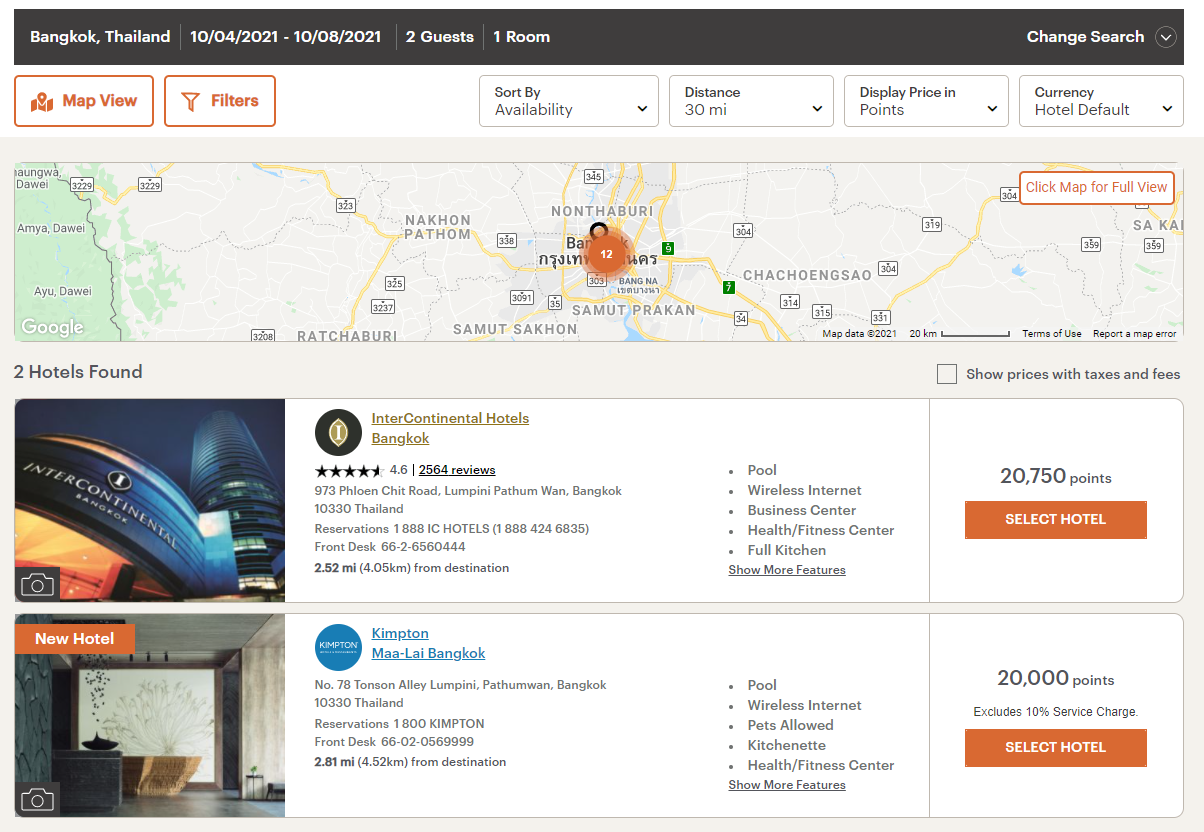The width and height of the screenshot is (1204, 832).
Task: Open the InterContinental photo gallery via its camera icon
Action: [38, 584]
